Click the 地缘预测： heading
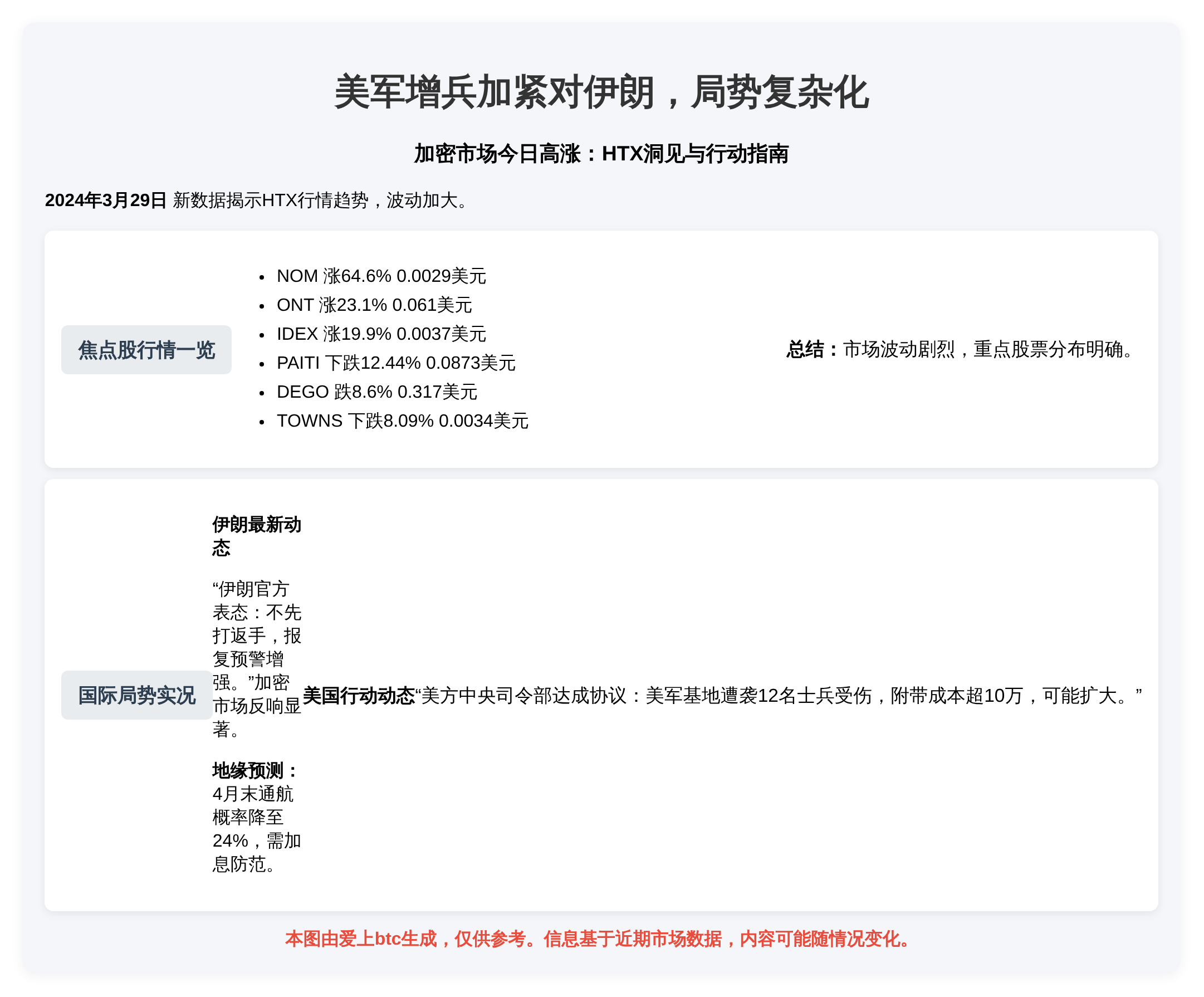This screenshot has width=1204, height=997. (x=255, y=770)
